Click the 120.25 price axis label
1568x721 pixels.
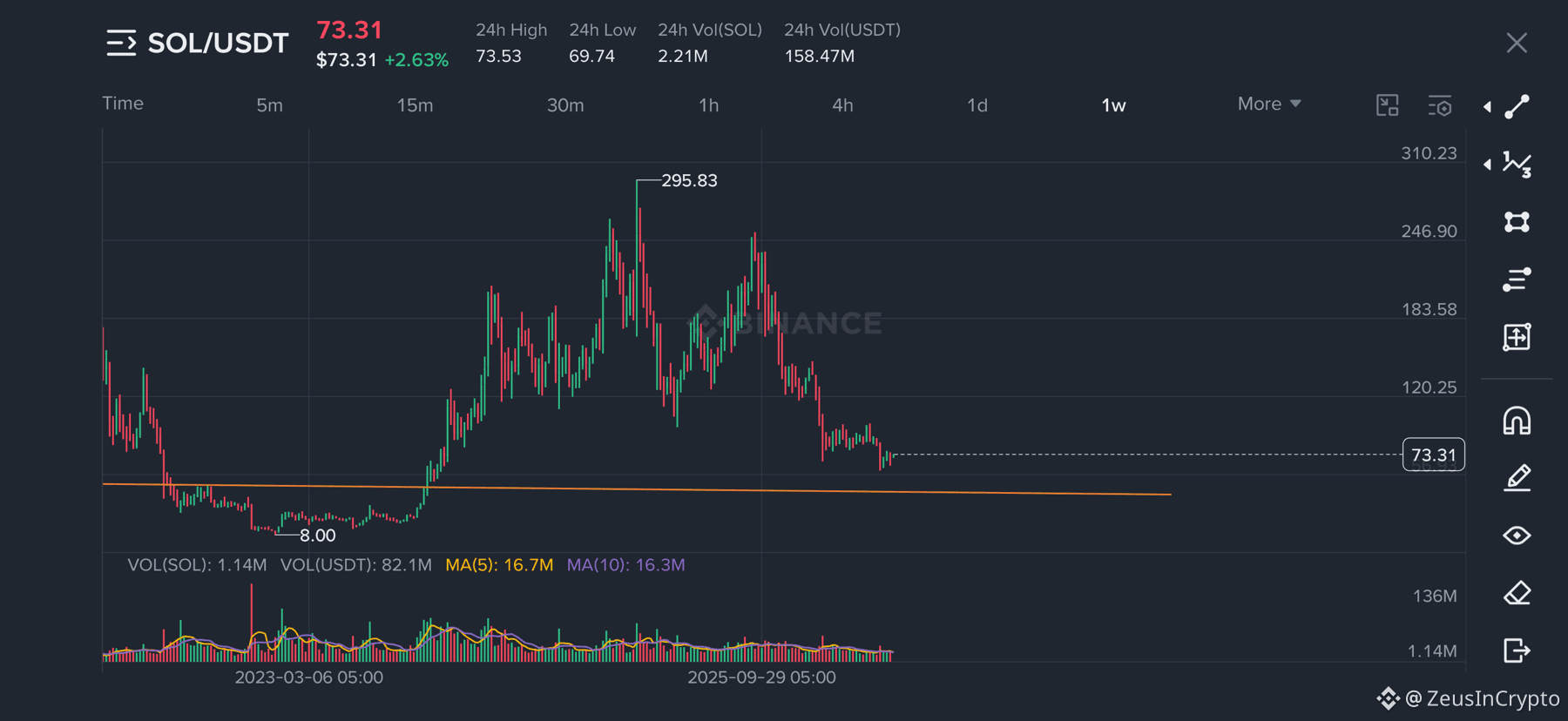[1429, 387]
